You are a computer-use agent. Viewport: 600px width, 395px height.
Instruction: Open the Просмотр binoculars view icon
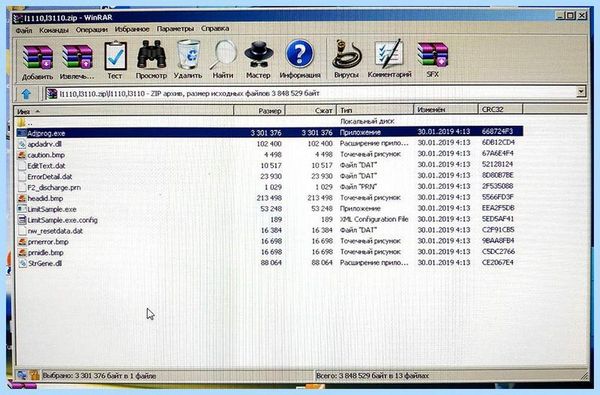[x=152, y=55]
